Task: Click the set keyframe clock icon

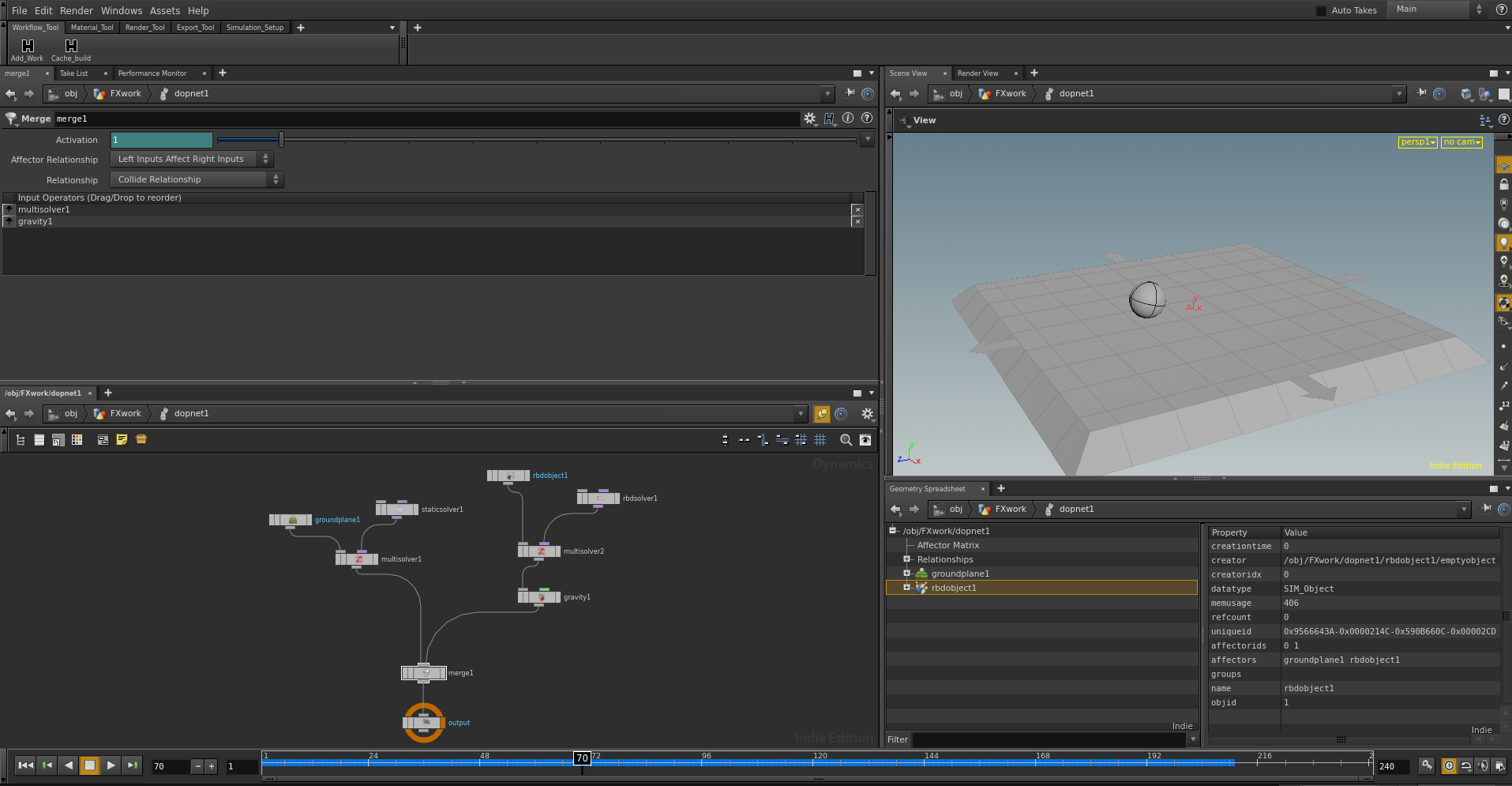Action: click(x=1449, y=766)
